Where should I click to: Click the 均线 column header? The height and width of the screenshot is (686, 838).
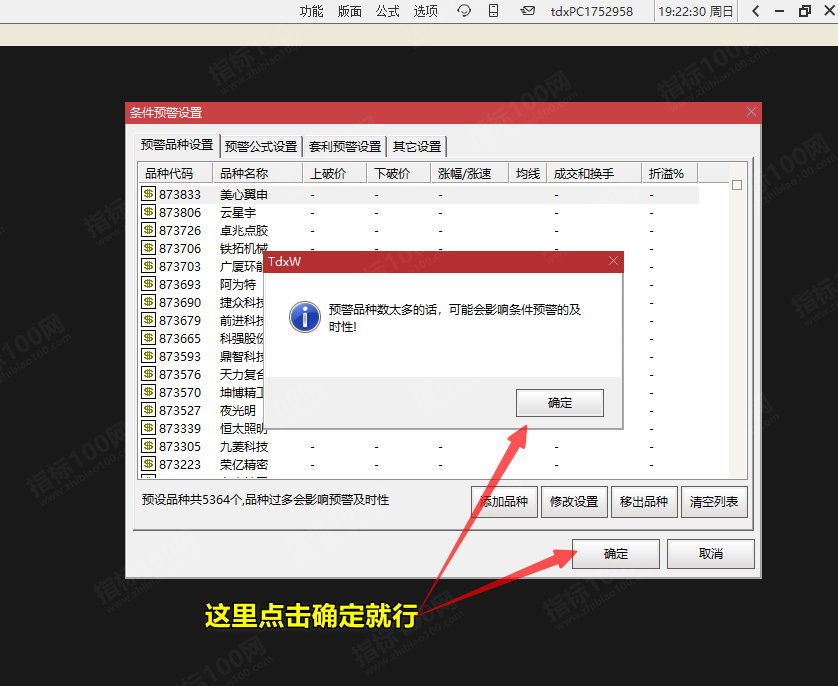pyautogui.click(x=527, y=174)
